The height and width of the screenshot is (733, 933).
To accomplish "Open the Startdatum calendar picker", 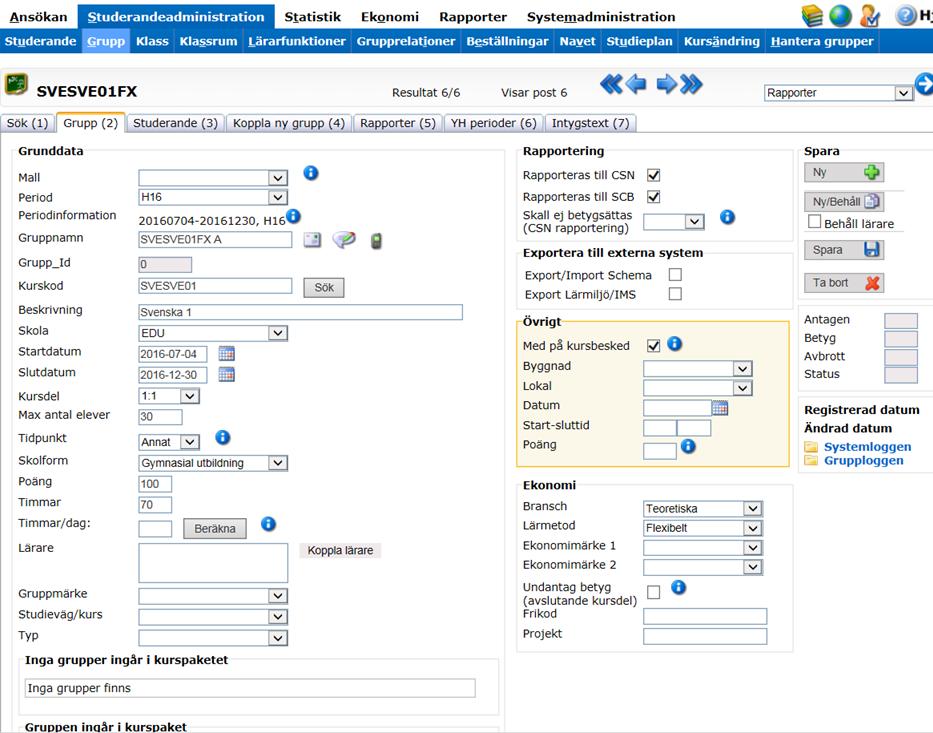I will (227, 353).
